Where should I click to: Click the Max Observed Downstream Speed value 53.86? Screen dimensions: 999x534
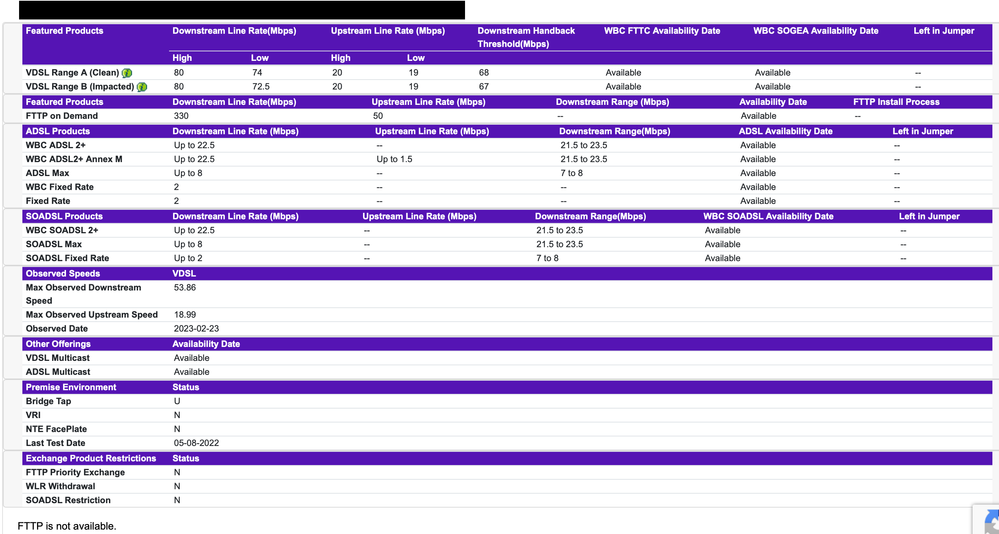tap(185, 288)
